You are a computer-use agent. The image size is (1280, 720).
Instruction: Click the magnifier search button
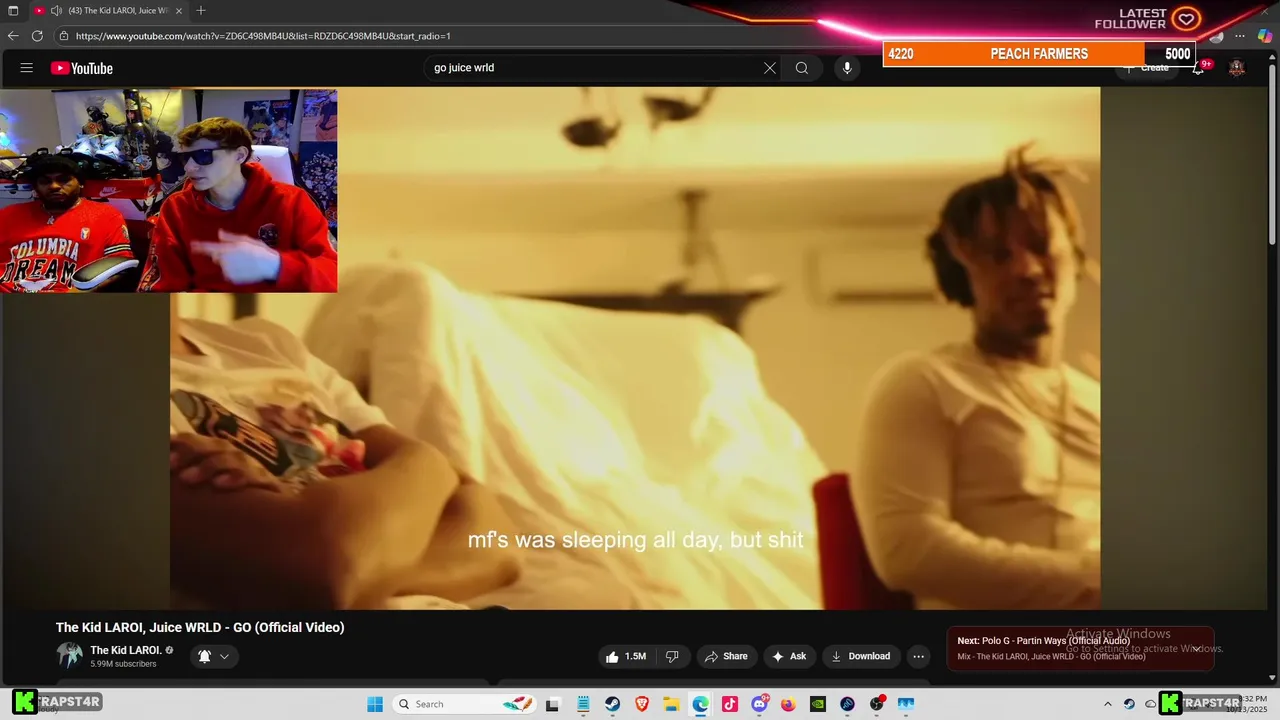click(x=802, y=68)
